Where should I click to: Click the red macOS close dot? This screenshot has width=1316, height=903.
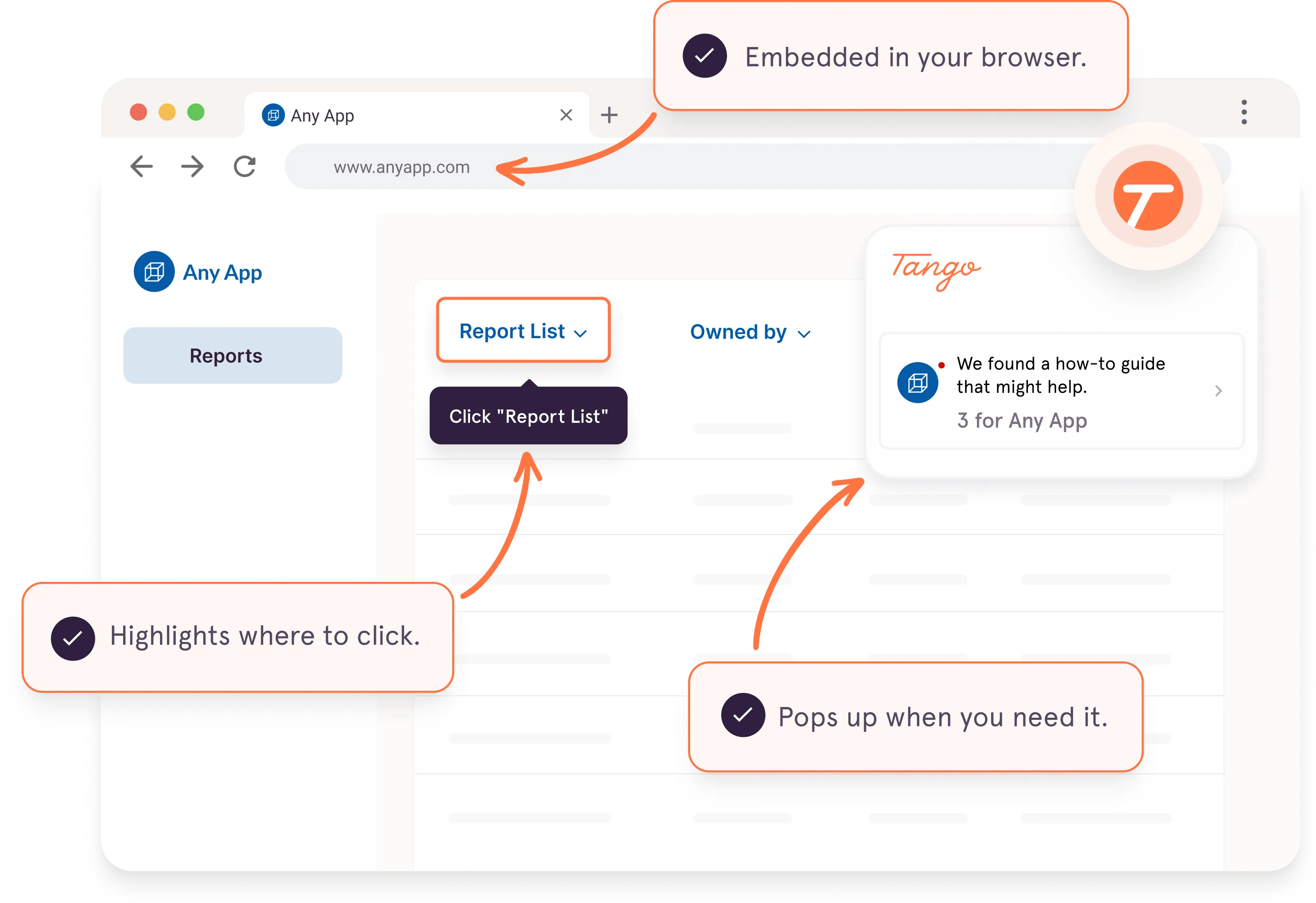138,112
